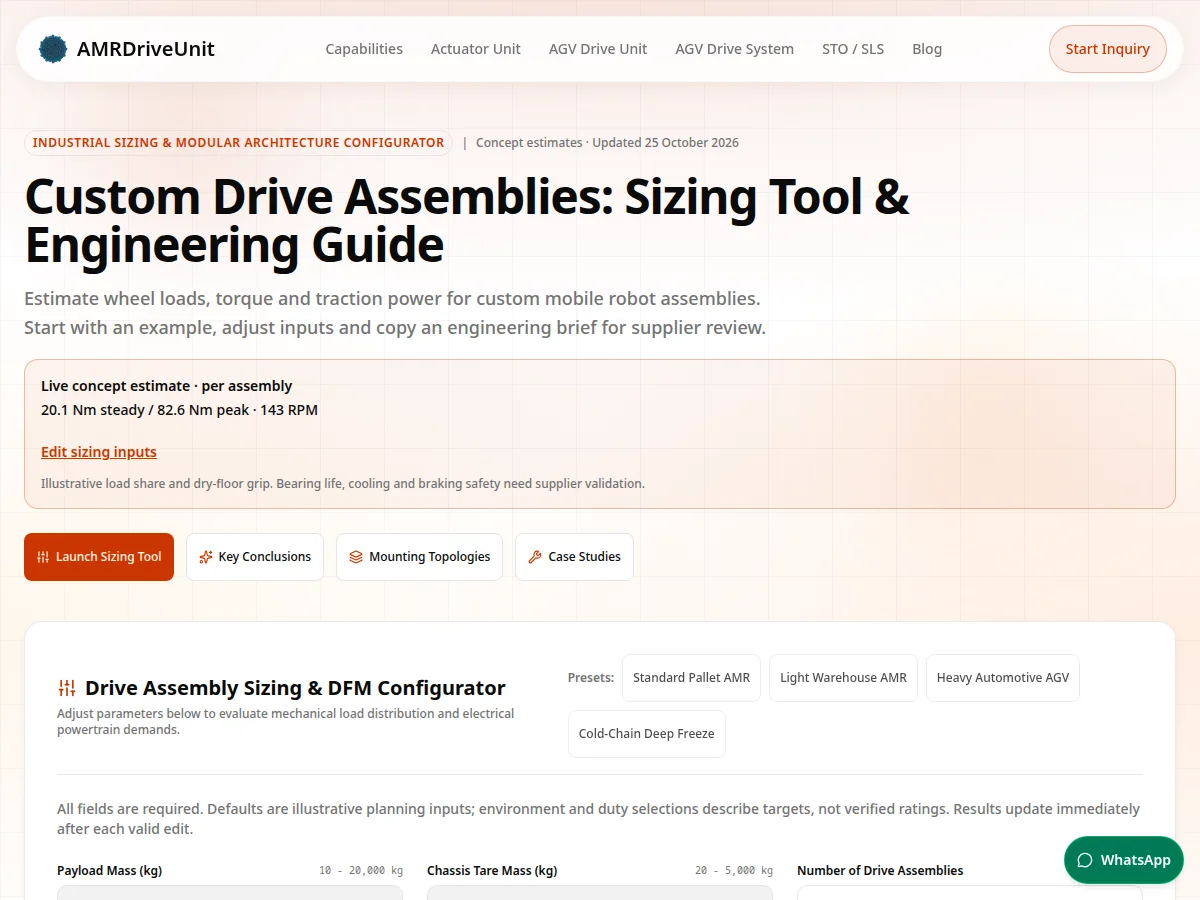The image size is (1200, 900).
Task: Click 'Drive Assembly Sizing & DFM Configurator' heading
Action: [295, 688]
